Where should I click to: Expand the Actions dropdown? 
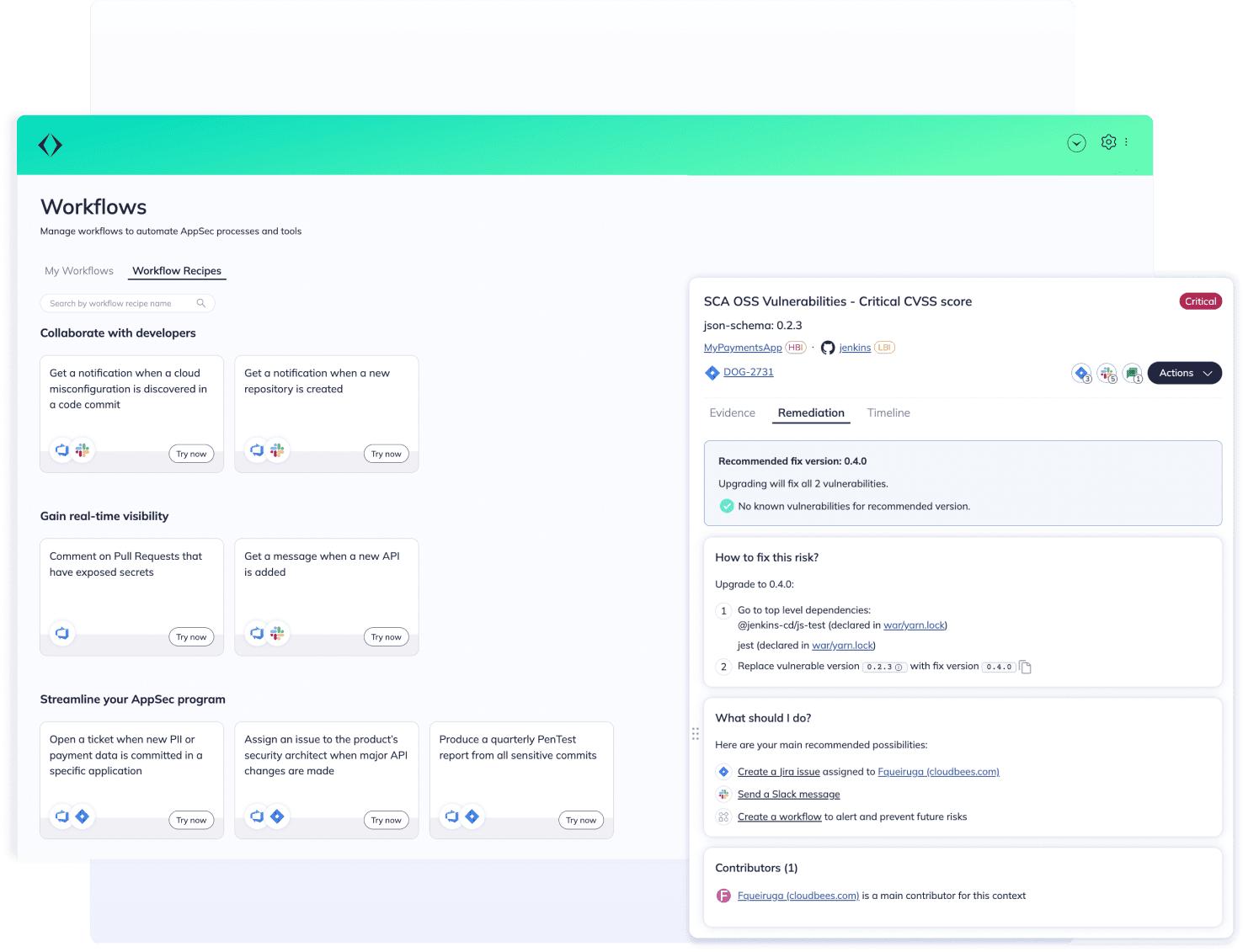[1184, 373]
